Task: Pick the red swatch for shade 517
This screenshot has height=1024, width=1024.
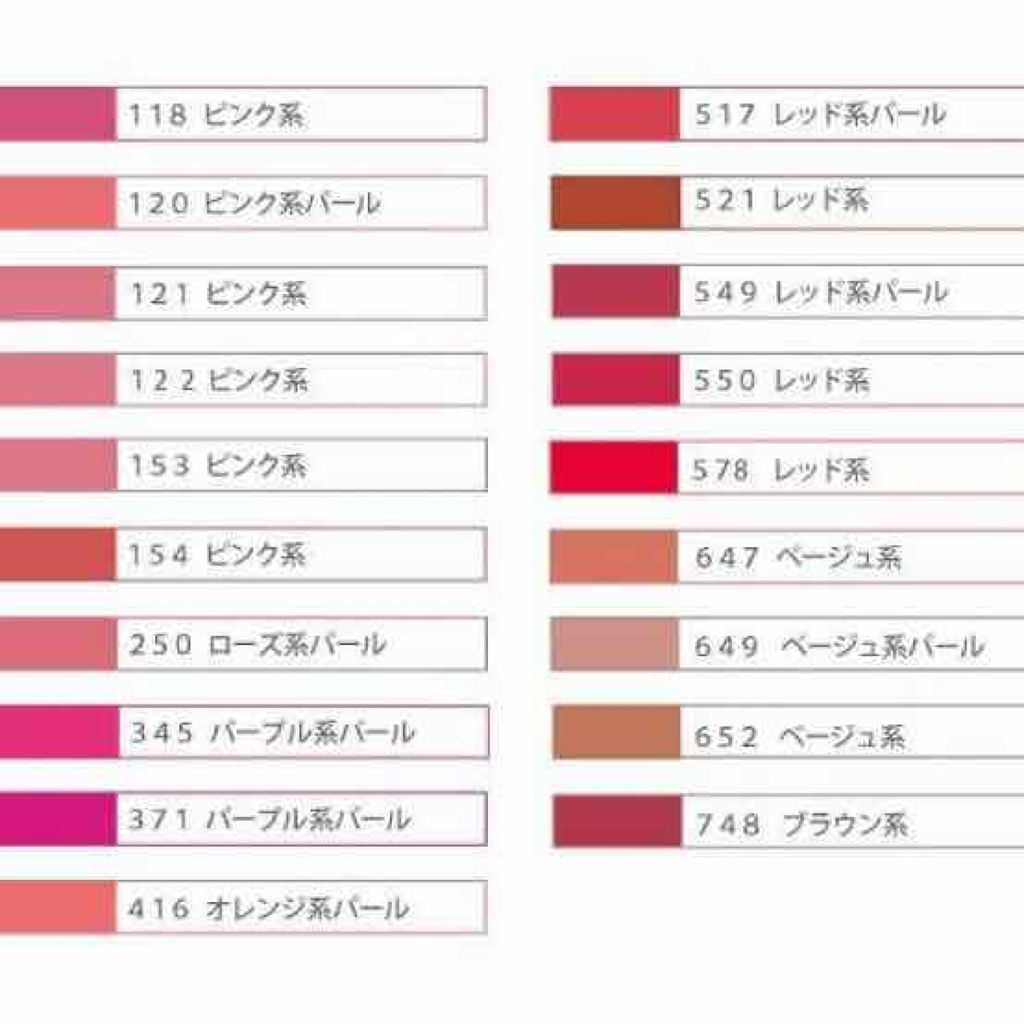Action: tap(614, 114)
